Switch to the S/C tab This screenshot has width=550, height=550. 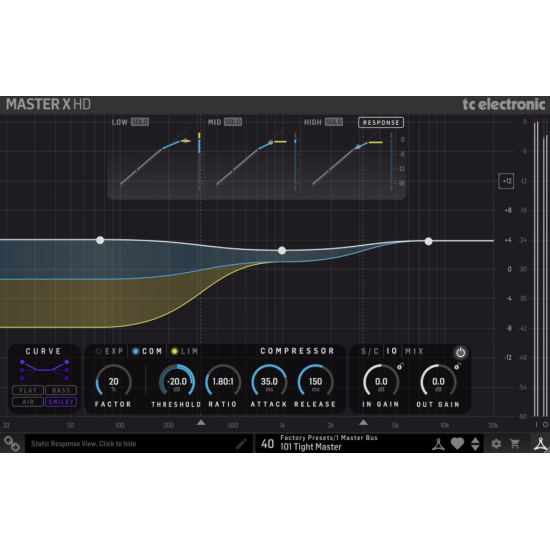tap(370, 351)
